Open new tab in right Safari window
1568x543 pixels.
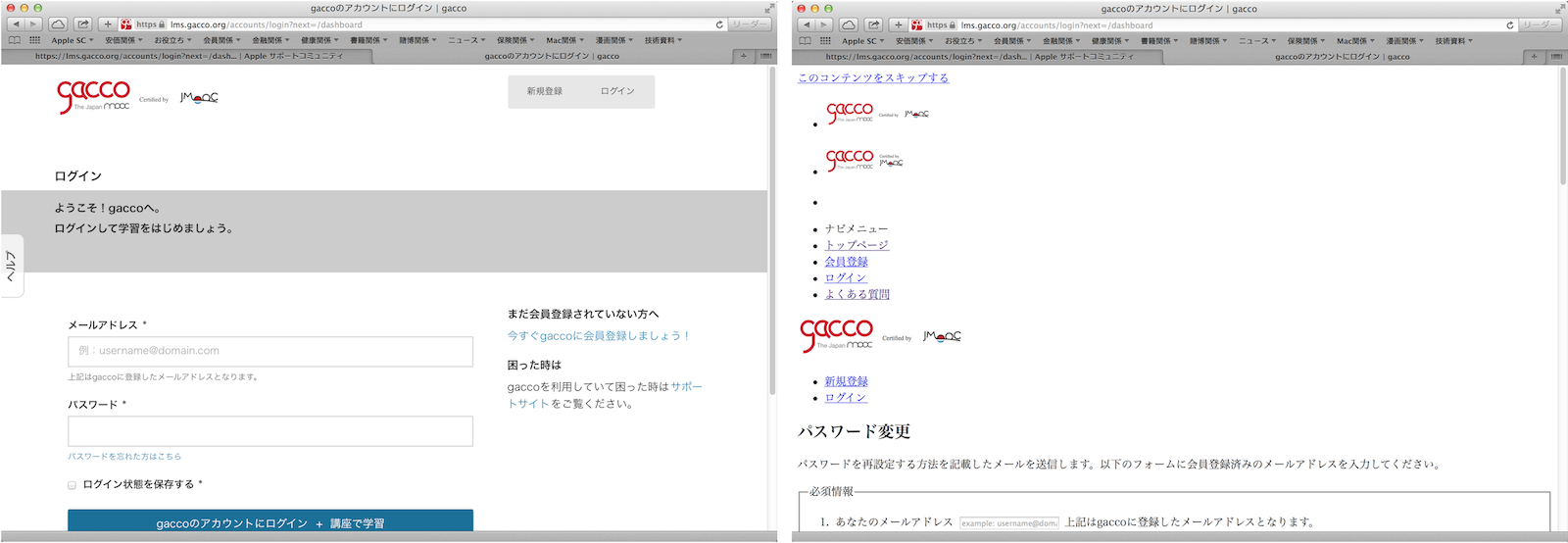point(1535,57)
